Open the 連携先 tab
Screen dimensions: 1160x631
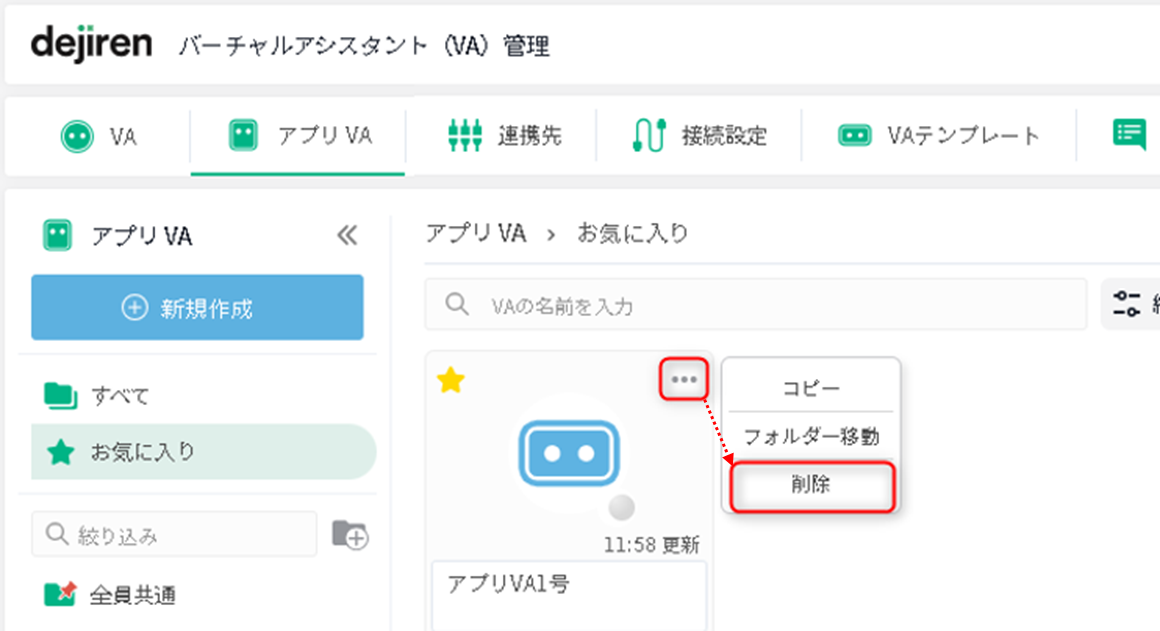[x=504, y=136]
